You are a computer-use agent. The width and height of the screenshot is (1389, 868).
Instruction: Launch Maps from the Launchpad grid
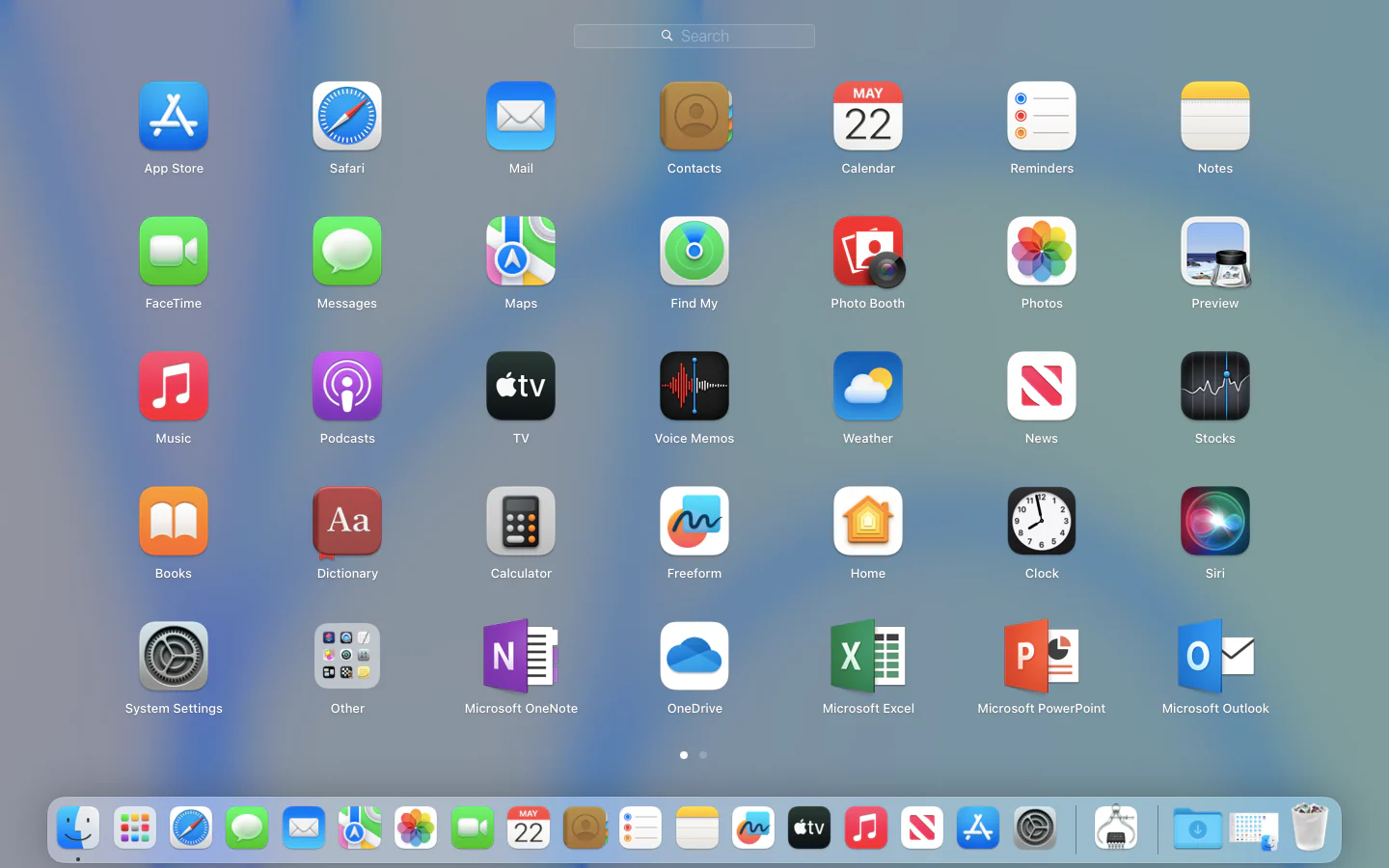point(521,252)
